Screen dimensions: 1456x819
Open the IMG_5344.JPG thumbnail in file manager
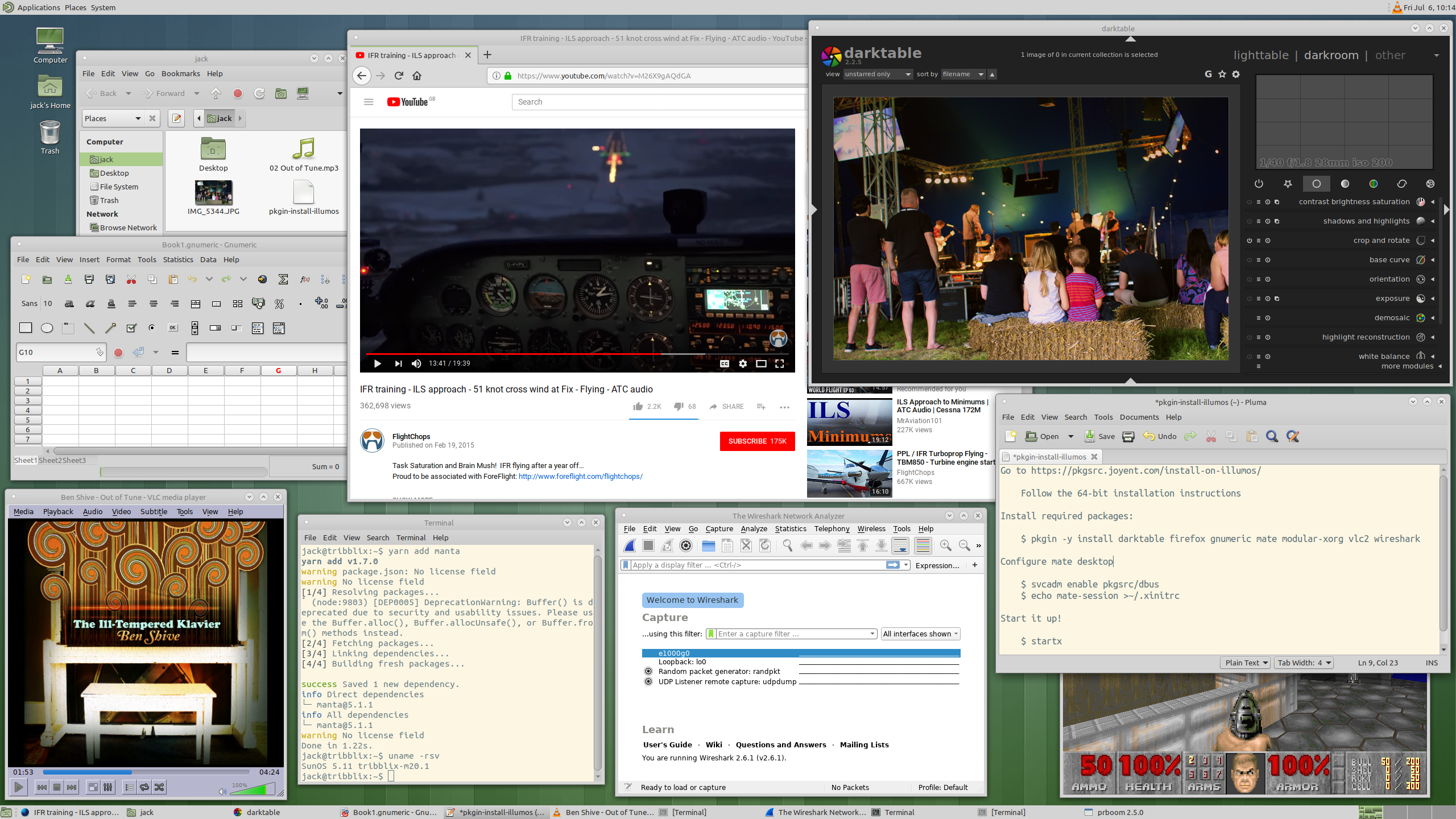[x=213, y=193]
